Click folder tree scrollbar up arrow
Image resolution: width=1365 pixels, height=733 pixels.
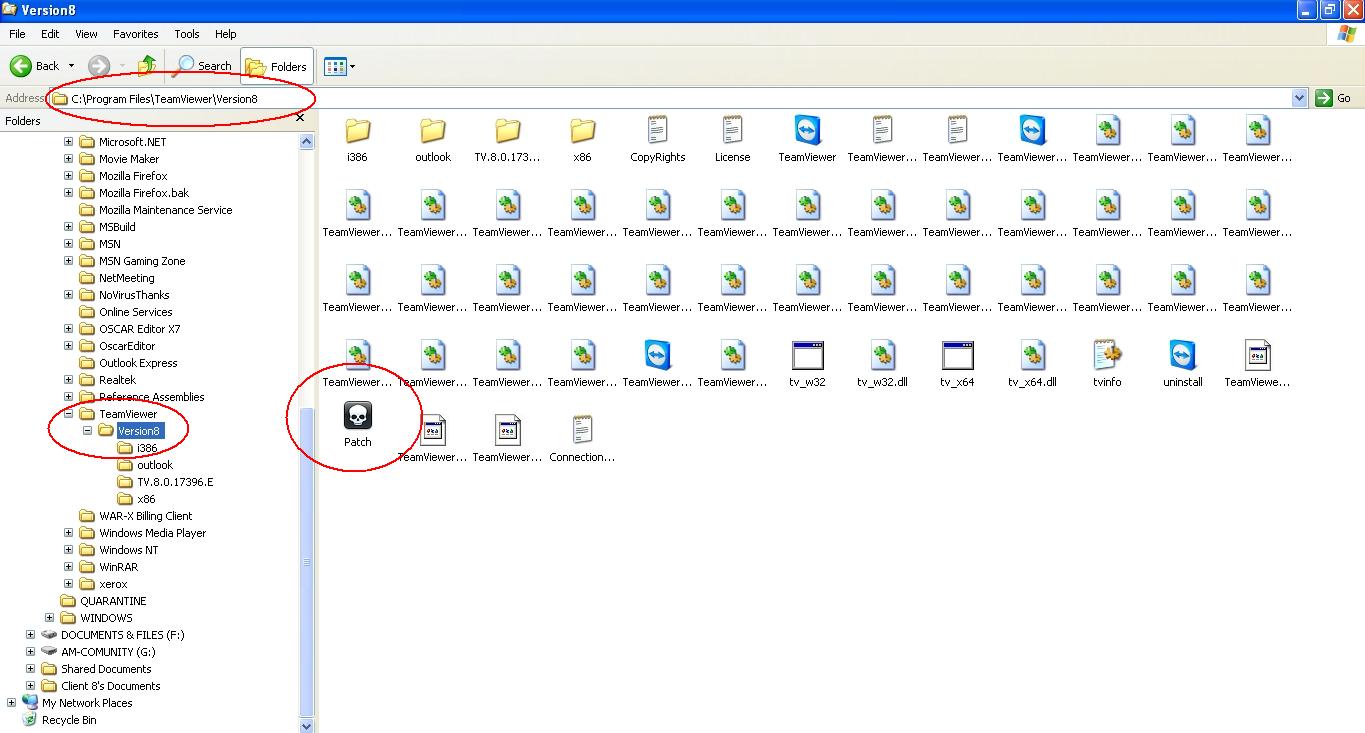307,142
